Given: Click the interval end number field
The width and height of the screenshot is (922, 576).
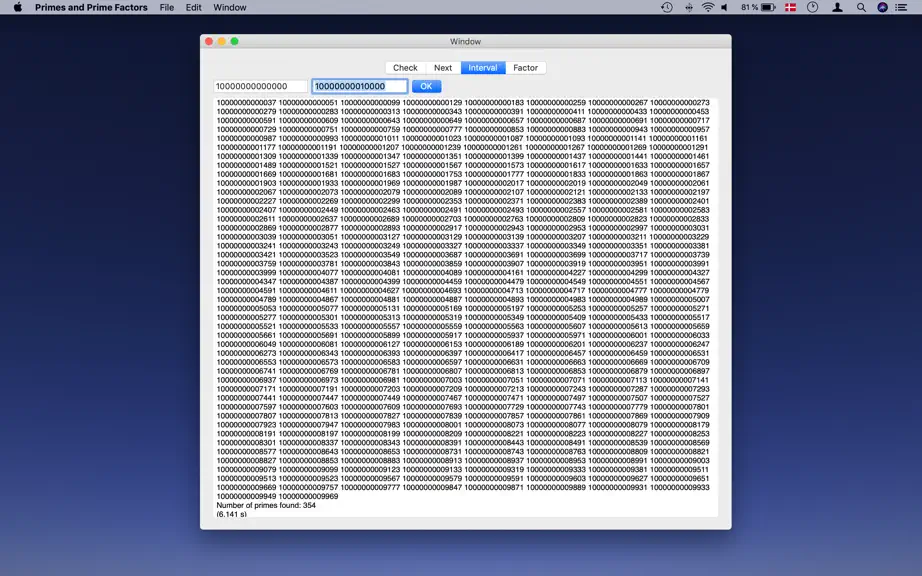Looking at the screenshot, I should (x=359, y=86).
